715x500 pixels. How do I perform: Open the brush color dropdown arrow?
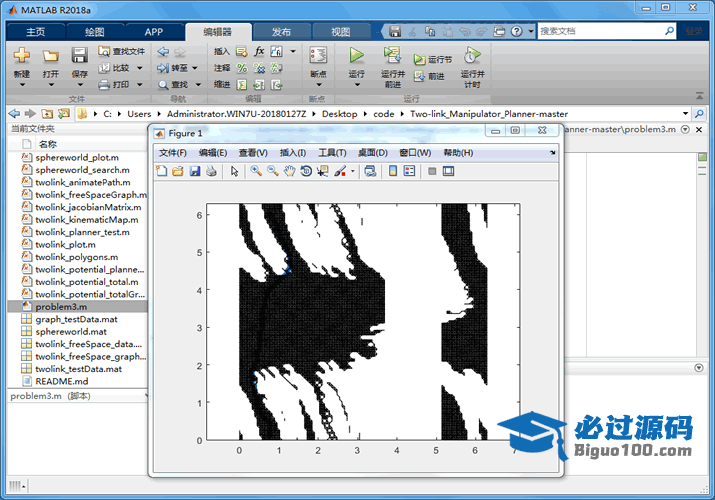pyautogui.click(x=352, y=172)
